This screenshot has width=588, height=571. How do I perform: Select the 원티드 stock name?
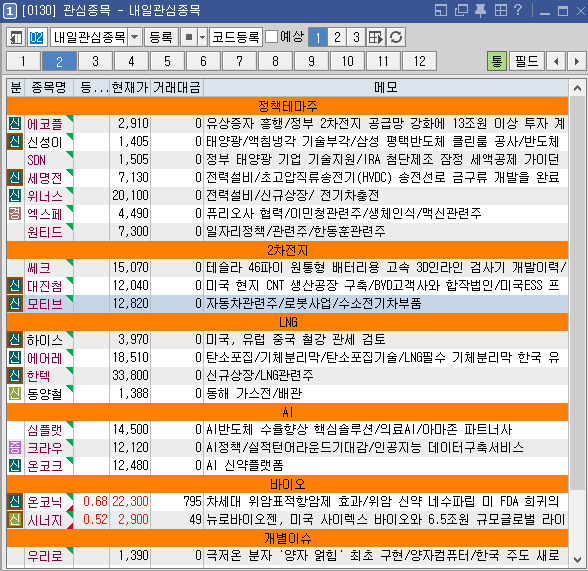pyautogui.click(x=45, y=232)
